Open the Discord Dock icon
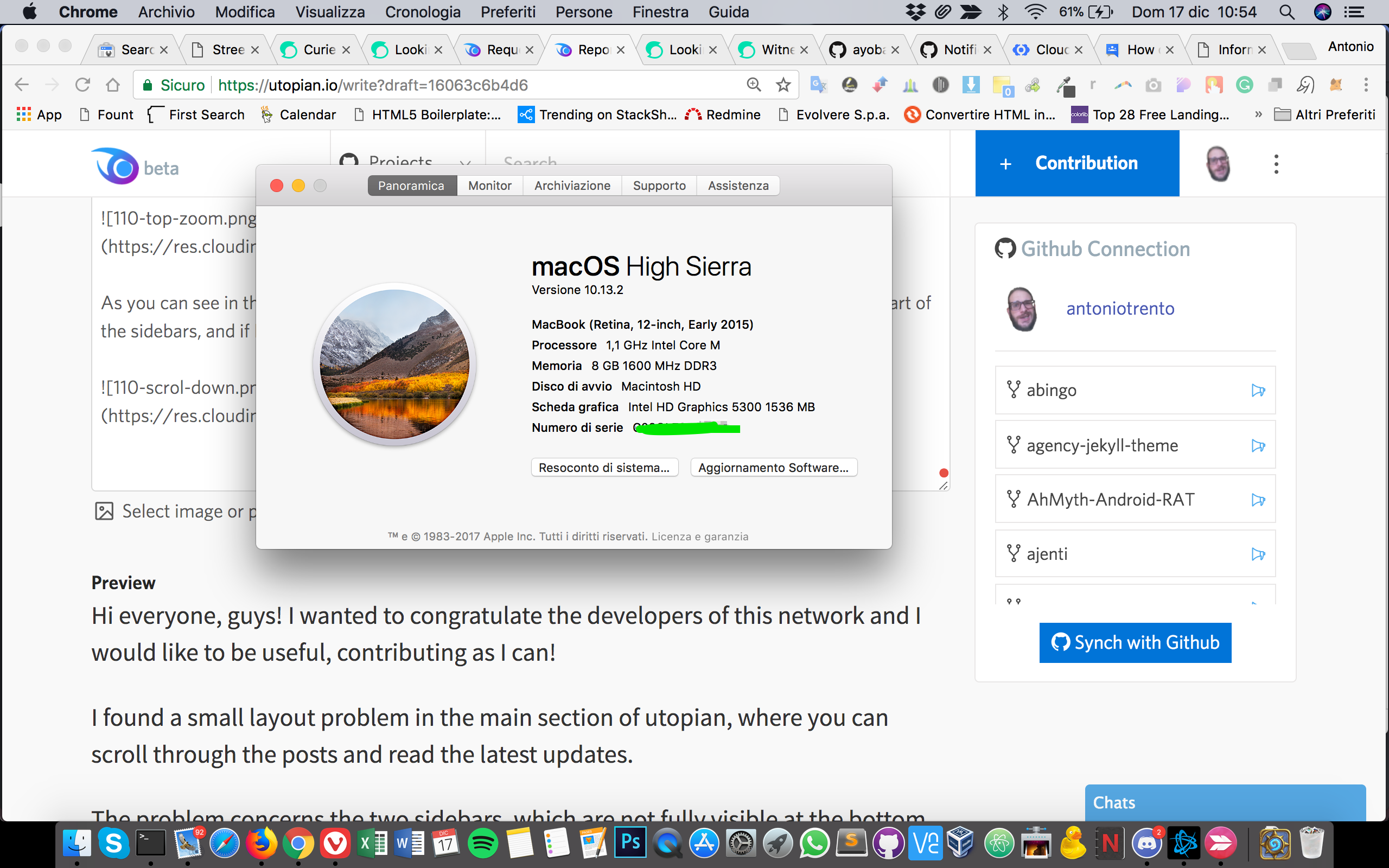The height and width of the screenshot is (868, 1389). pos(1147,843)
